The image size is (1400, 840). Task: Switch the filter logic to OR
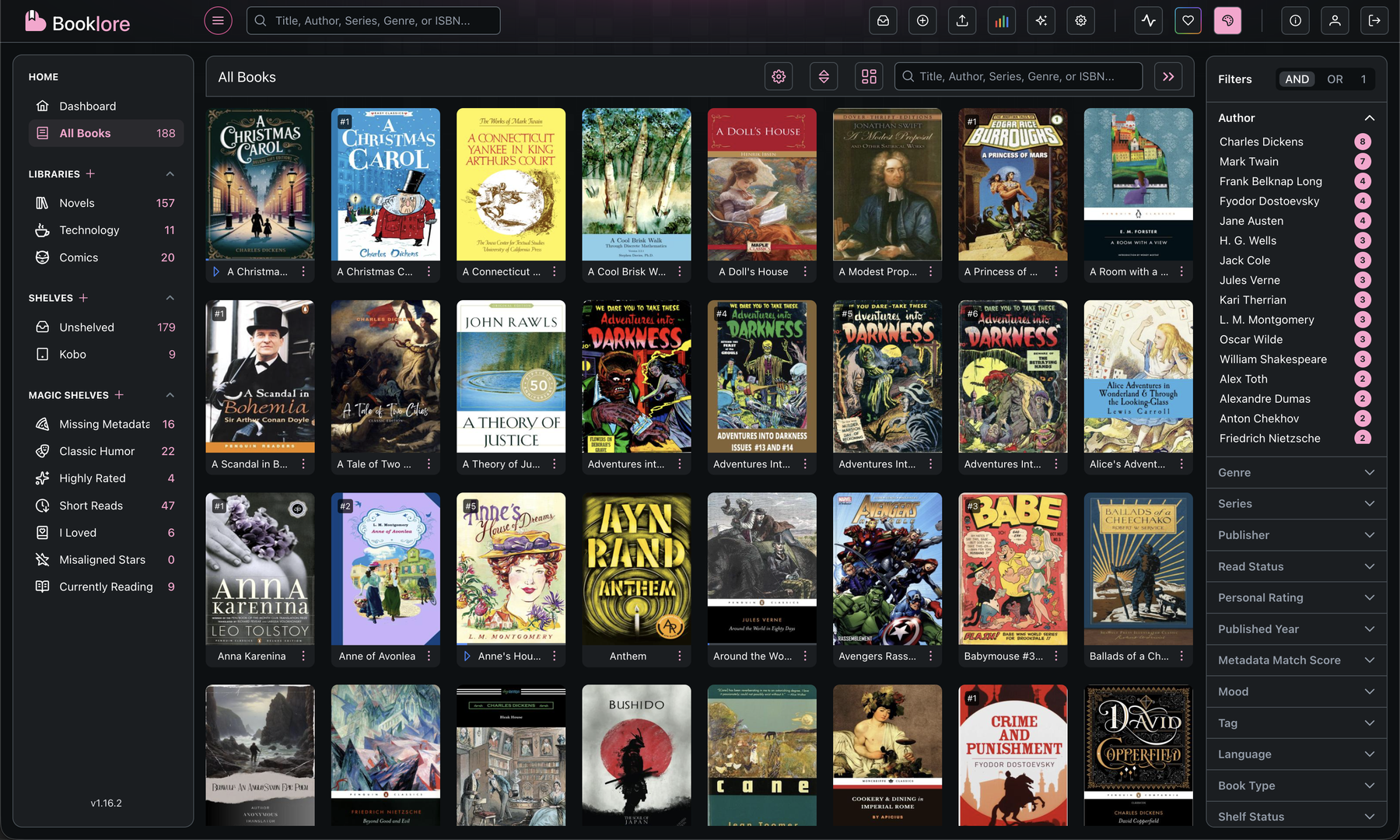tap(1335, 79)
